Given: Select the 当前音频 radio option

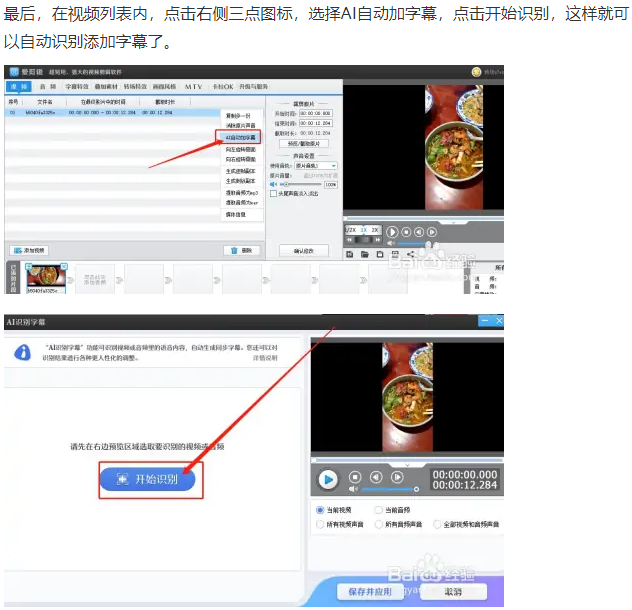Looking at the screenshot, I should pyautogui.click(x=378, y=510).
